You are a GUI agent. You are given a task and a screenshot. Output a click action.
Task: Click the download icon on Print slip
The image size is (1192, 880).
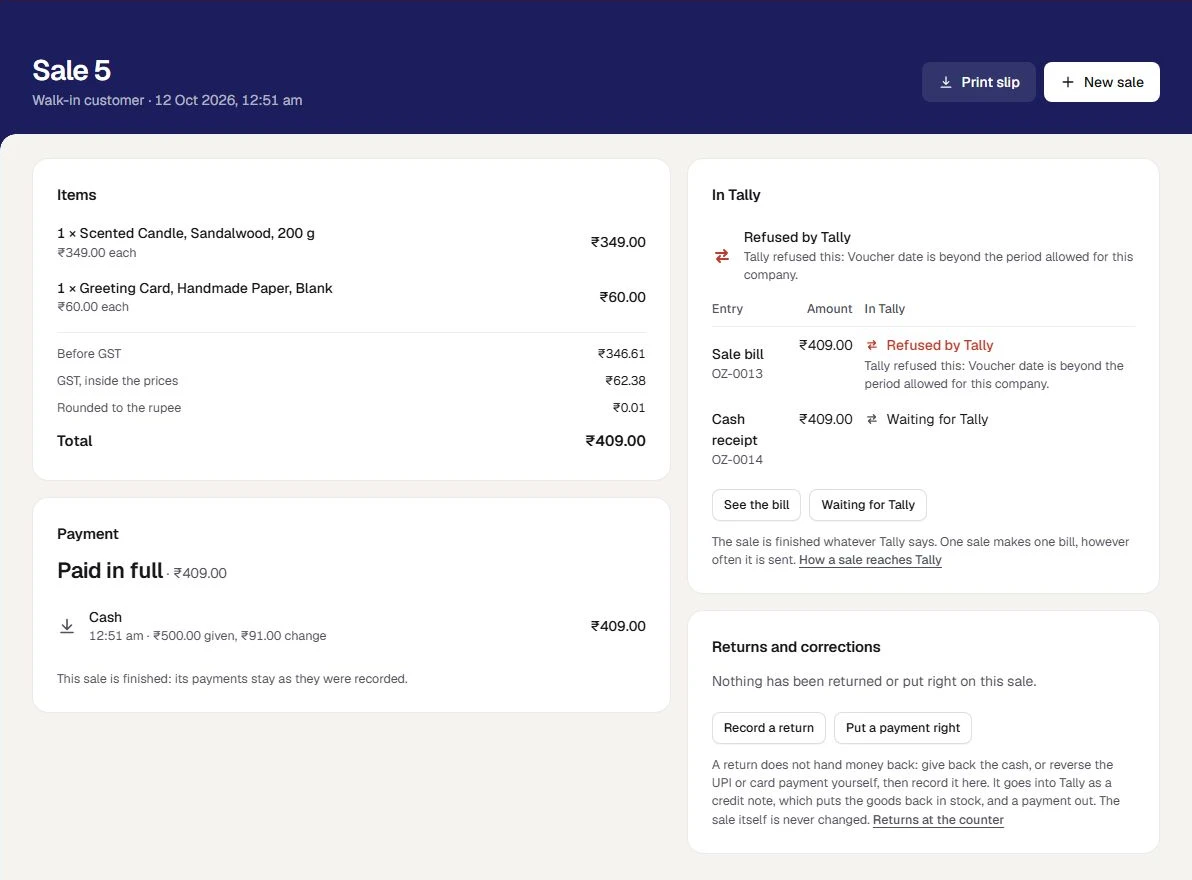[946, 82]
